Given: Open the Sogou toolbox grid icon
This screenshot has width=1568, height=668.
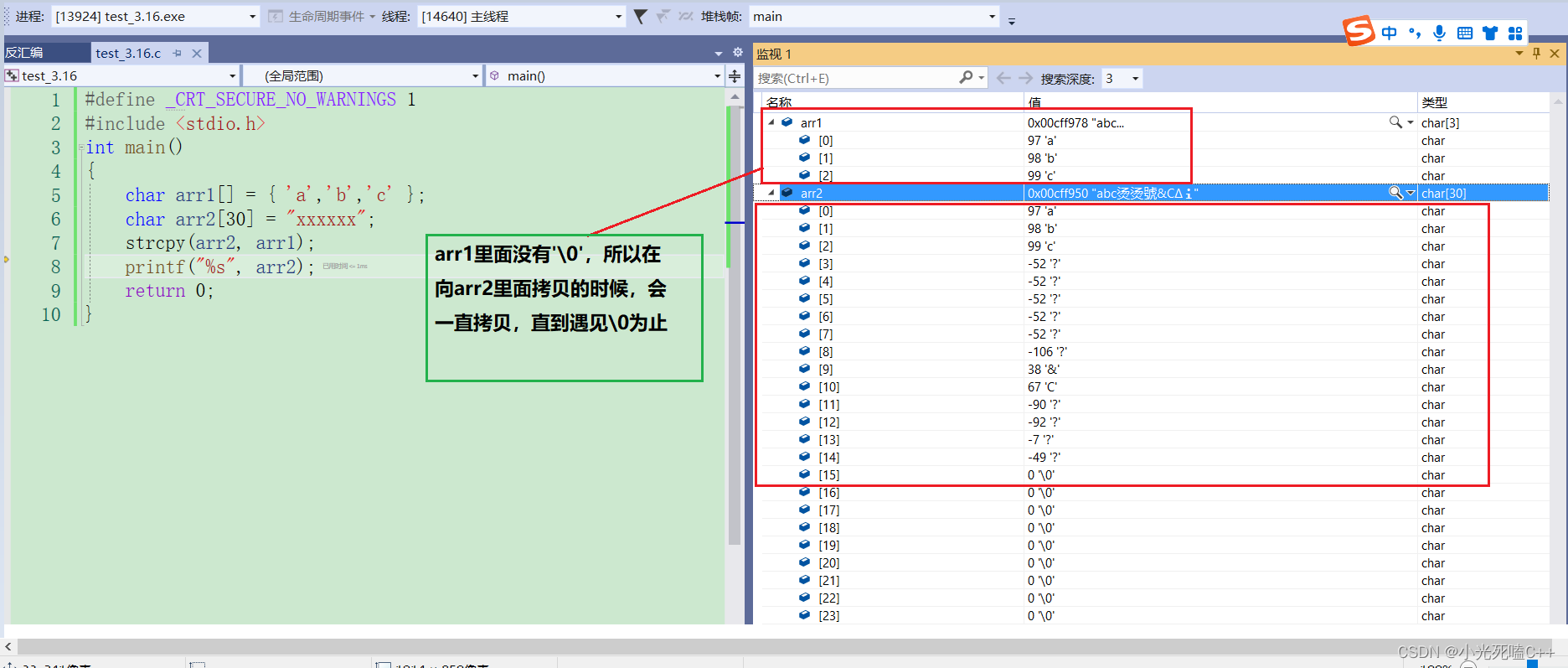Looking at the screenshot, I should [x=1515, y=33].
